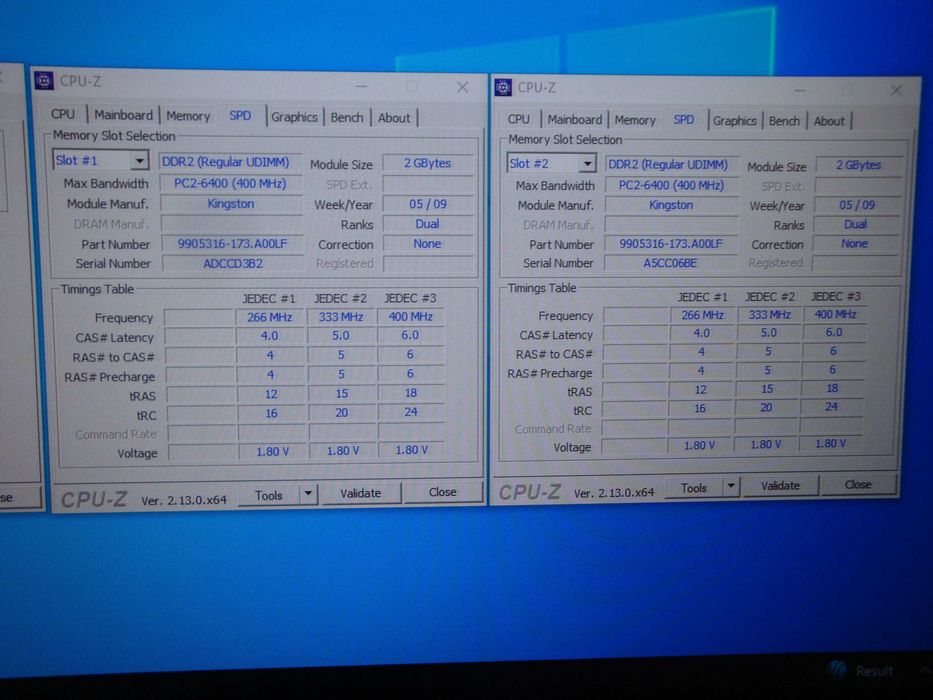Click Tools button in left CPU-Z window
Image resolution: width=933 pixels, height=700 pixels.
(x=268, y=495)
